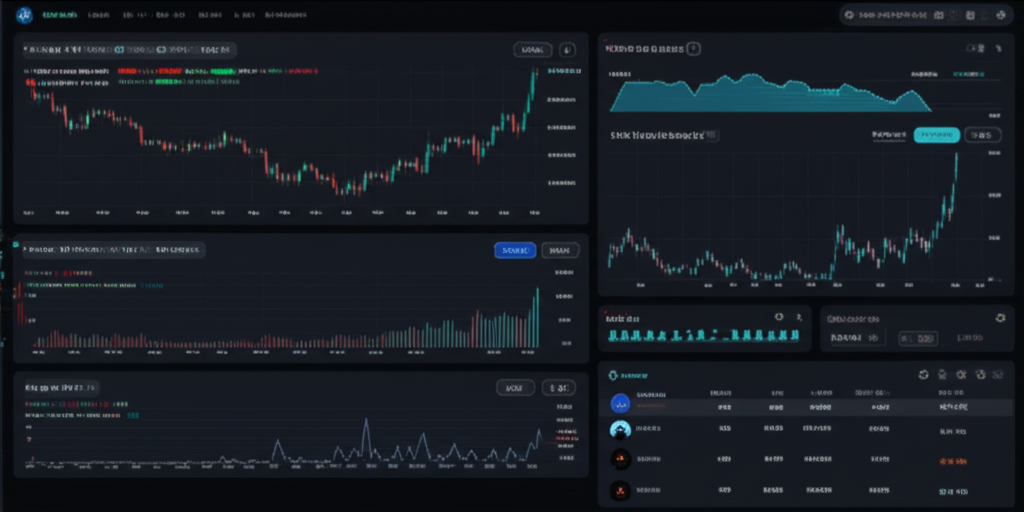This screenshot has width=1024, height=512.
Task: Select the table row with the light-blue avatar
Action: coord(807,429)
